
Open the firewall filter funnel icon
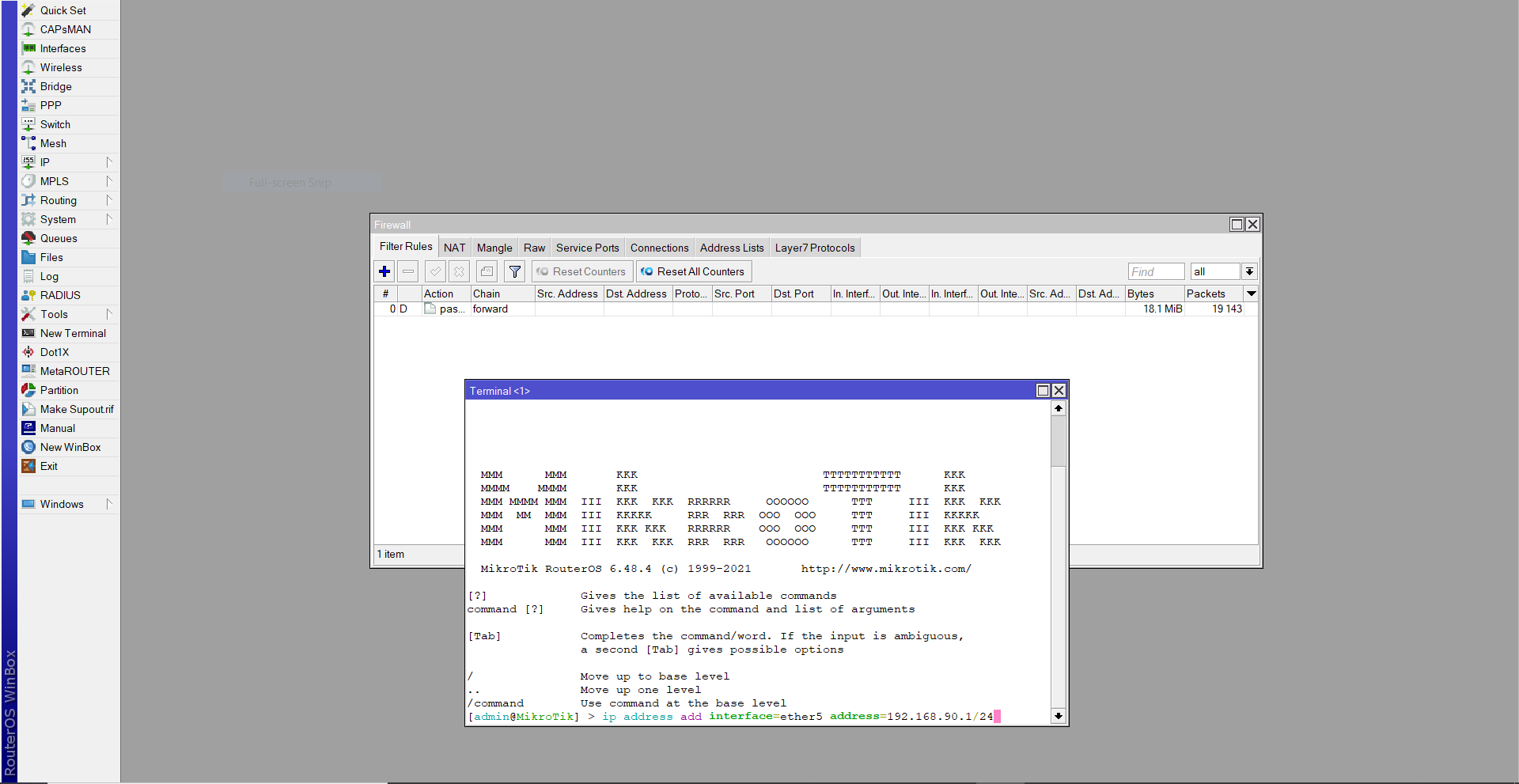pyautogui.click(x=515, y=271)
